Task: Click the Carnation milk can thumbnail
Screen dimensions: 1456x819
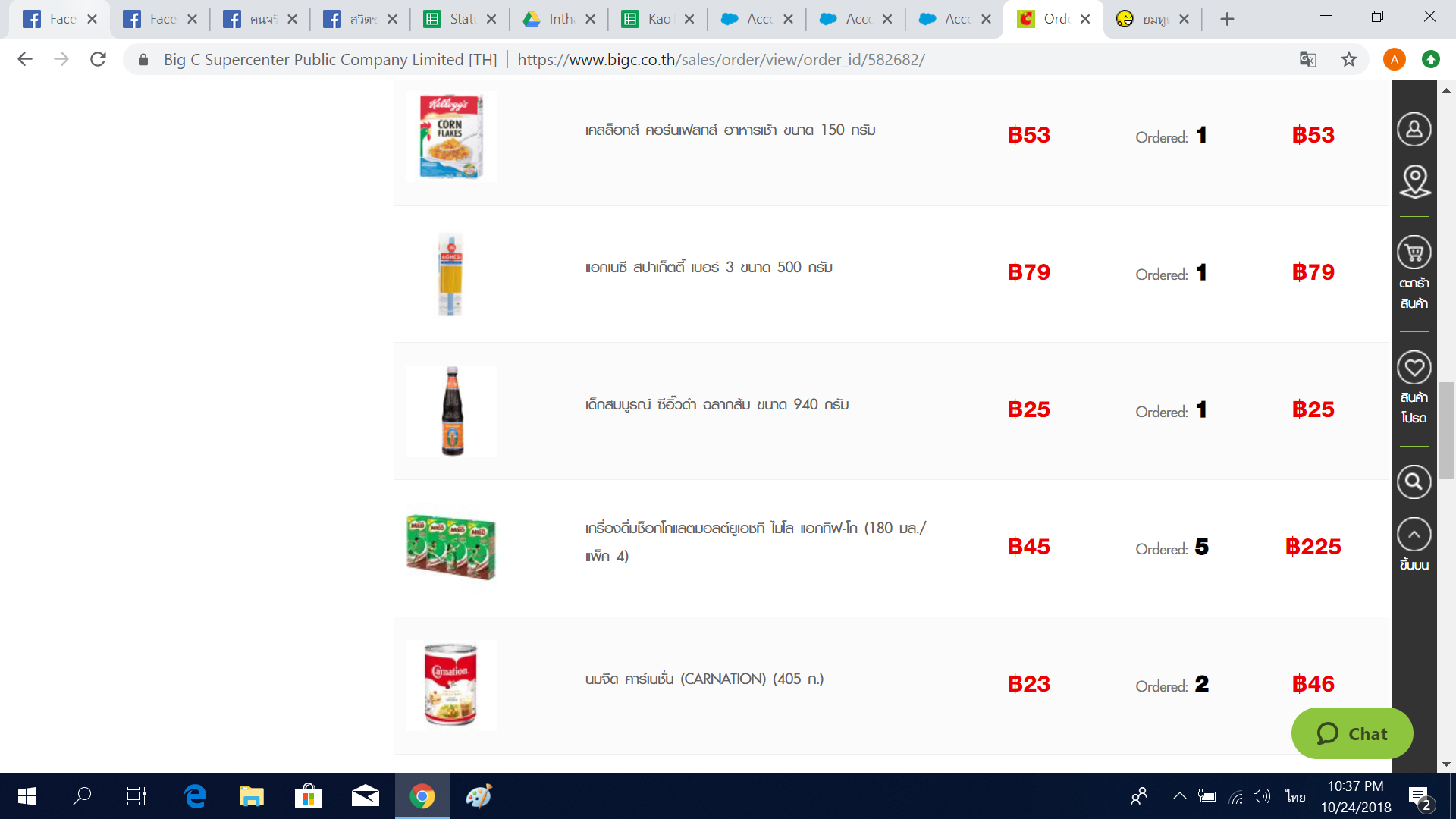Action: click(x=450, y=686)
